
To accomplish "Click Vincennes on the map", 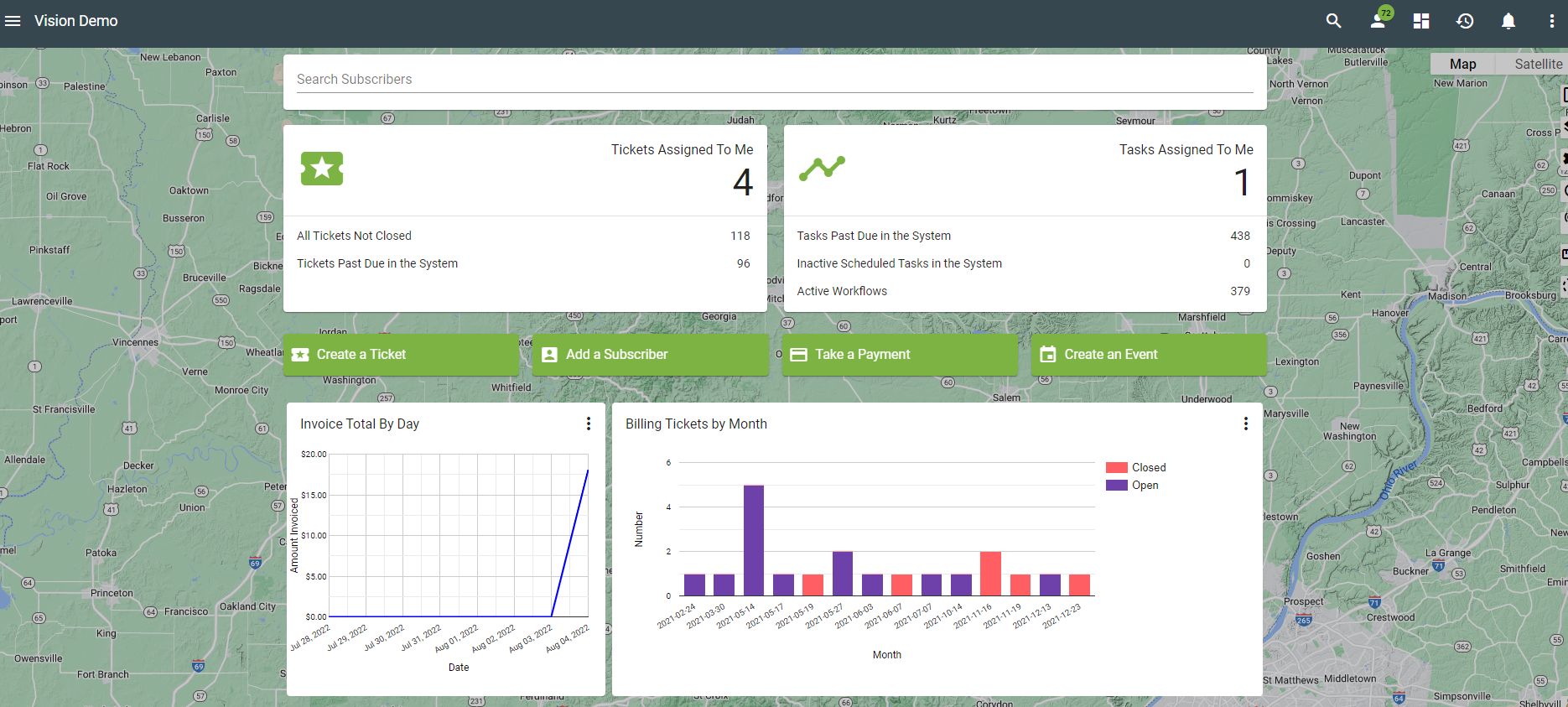I will [135, 342].
